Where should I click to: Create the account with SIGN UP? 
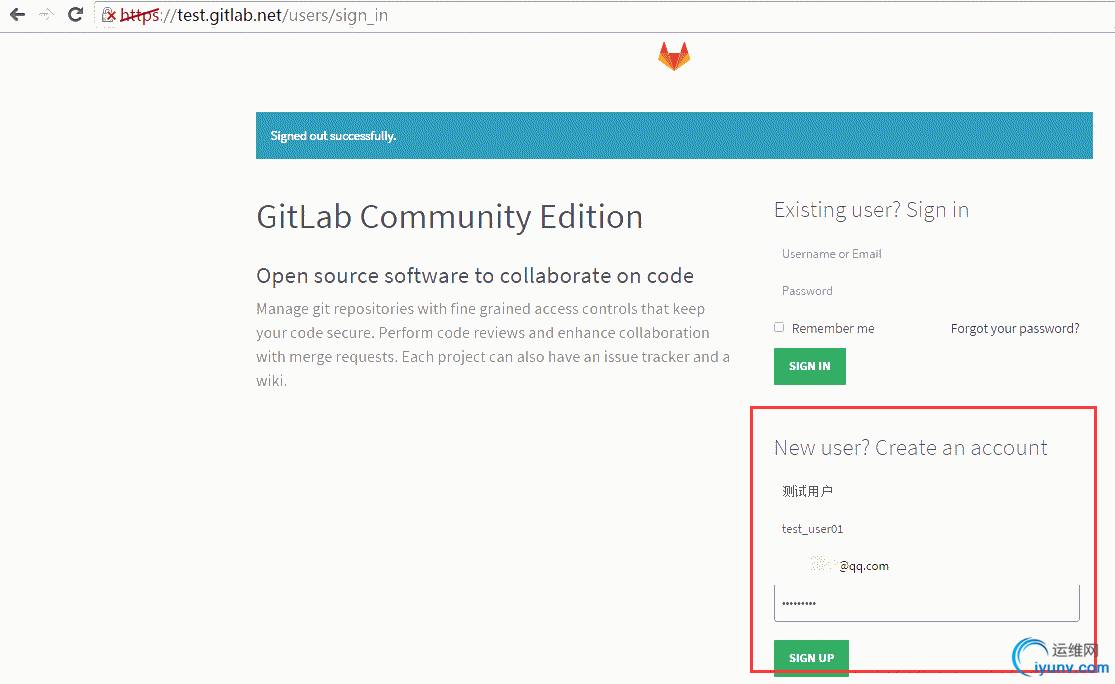811,658
